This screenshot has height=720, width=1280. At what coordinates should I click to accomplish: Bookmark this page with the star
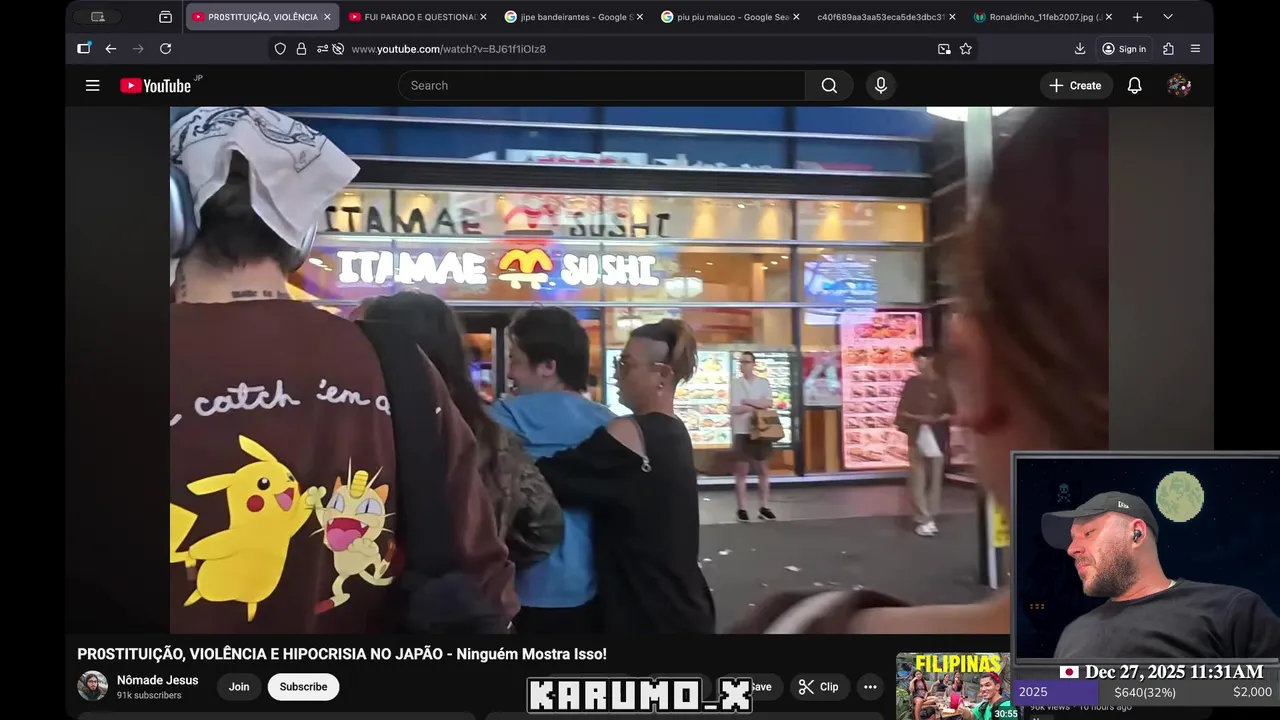click(966, 48)
